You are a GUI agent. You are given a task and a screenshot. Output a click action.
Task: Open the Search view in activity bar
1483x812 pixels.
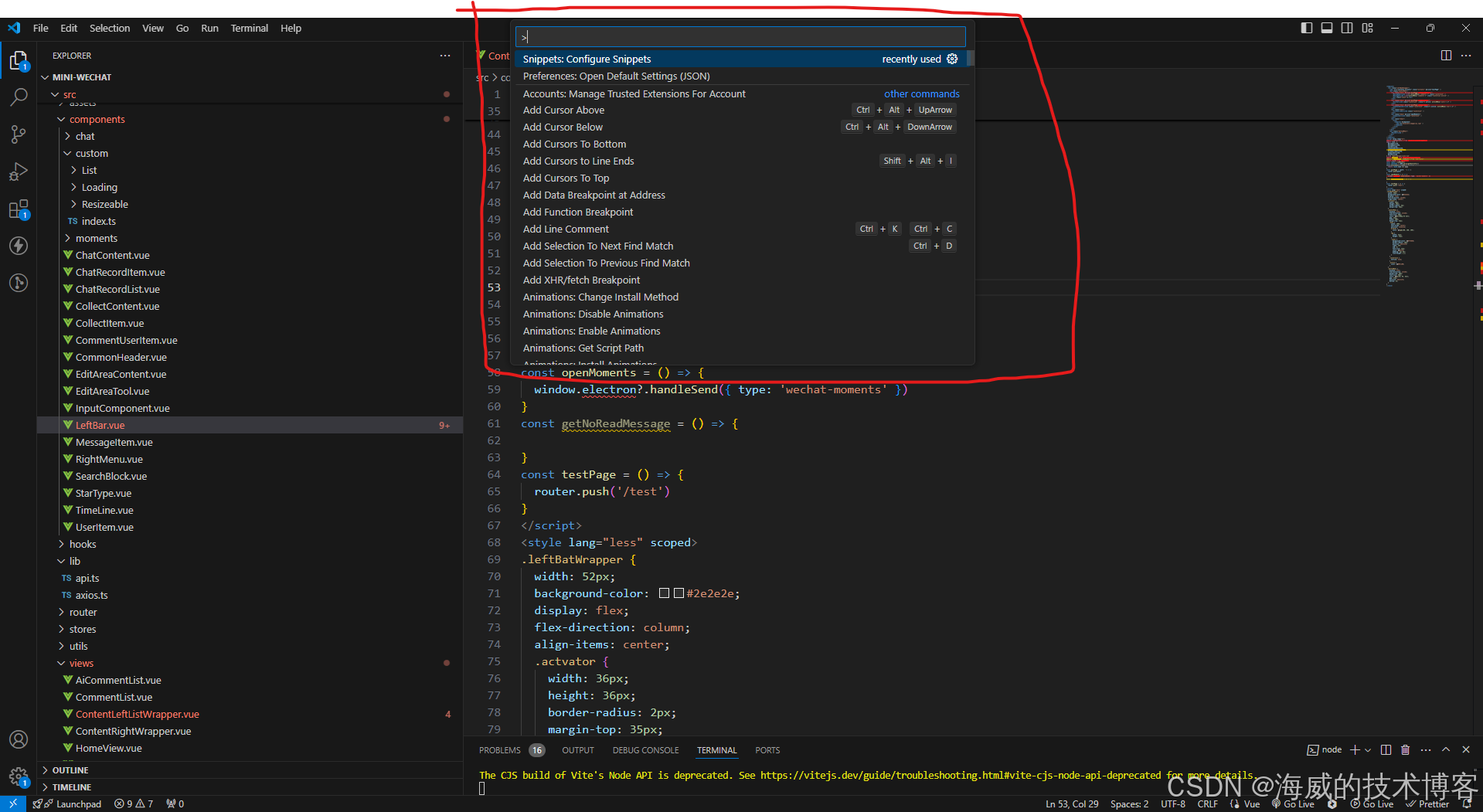19,97
